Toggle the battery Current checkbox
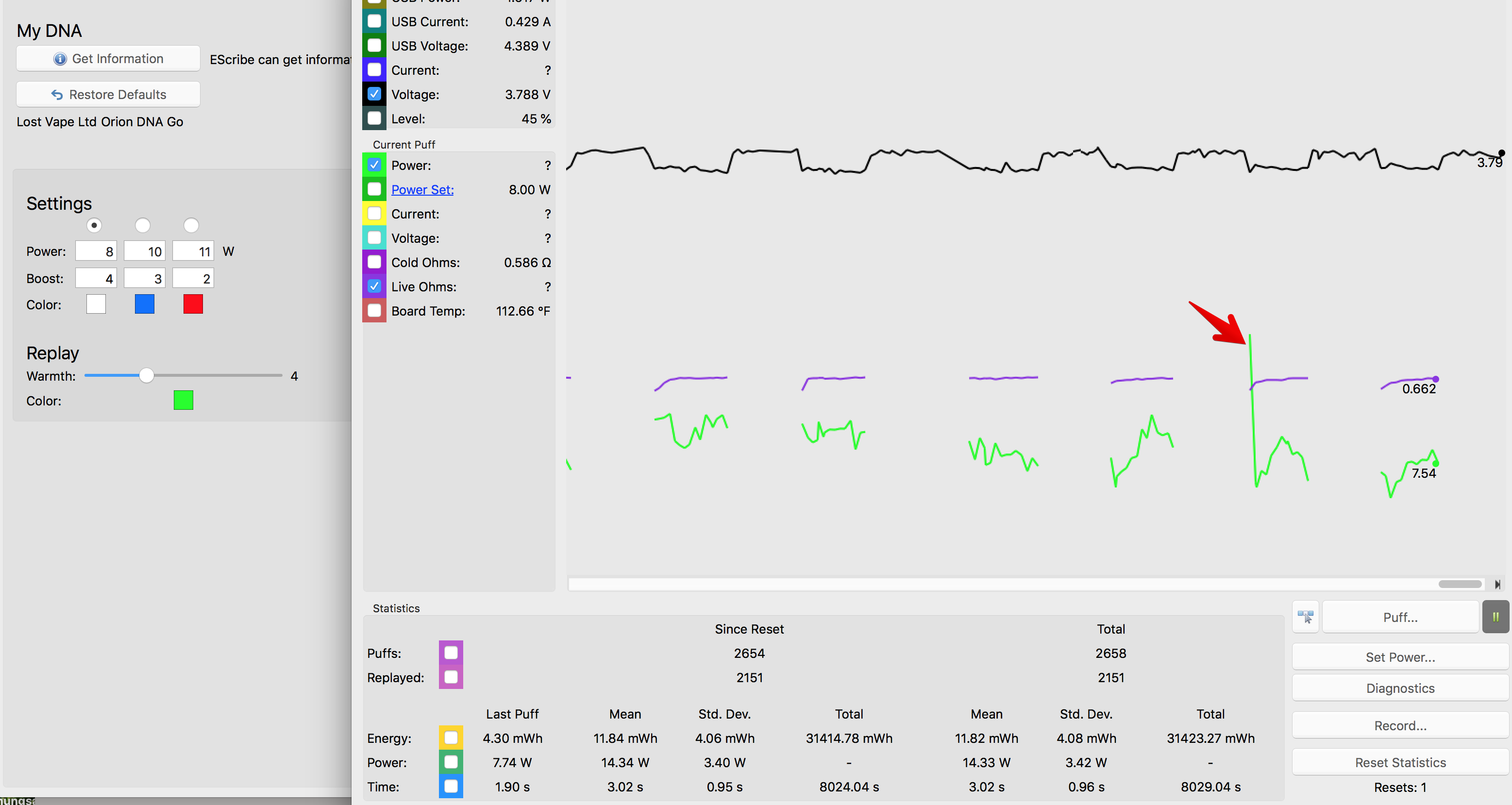Viewport: 1512px width, 805px height. [x=374, y=70]
